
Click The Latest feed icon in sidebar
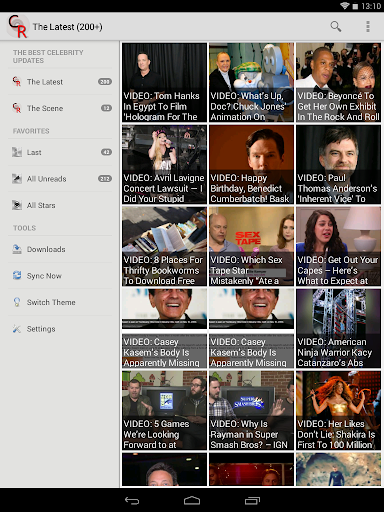click(17, 82)
